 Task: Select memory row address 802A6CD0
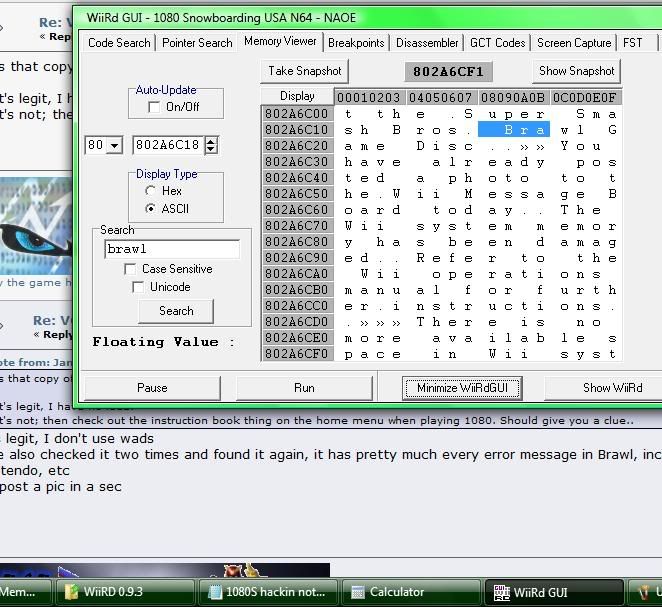(297, 322)
